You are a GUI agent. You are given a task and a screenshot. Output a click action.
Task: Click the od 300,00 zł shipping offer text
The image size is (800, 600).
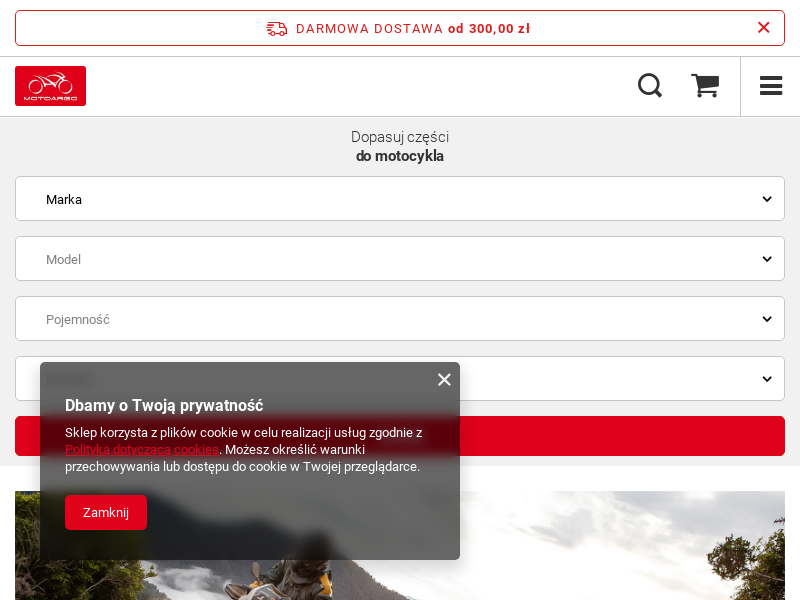pos(490,28)
